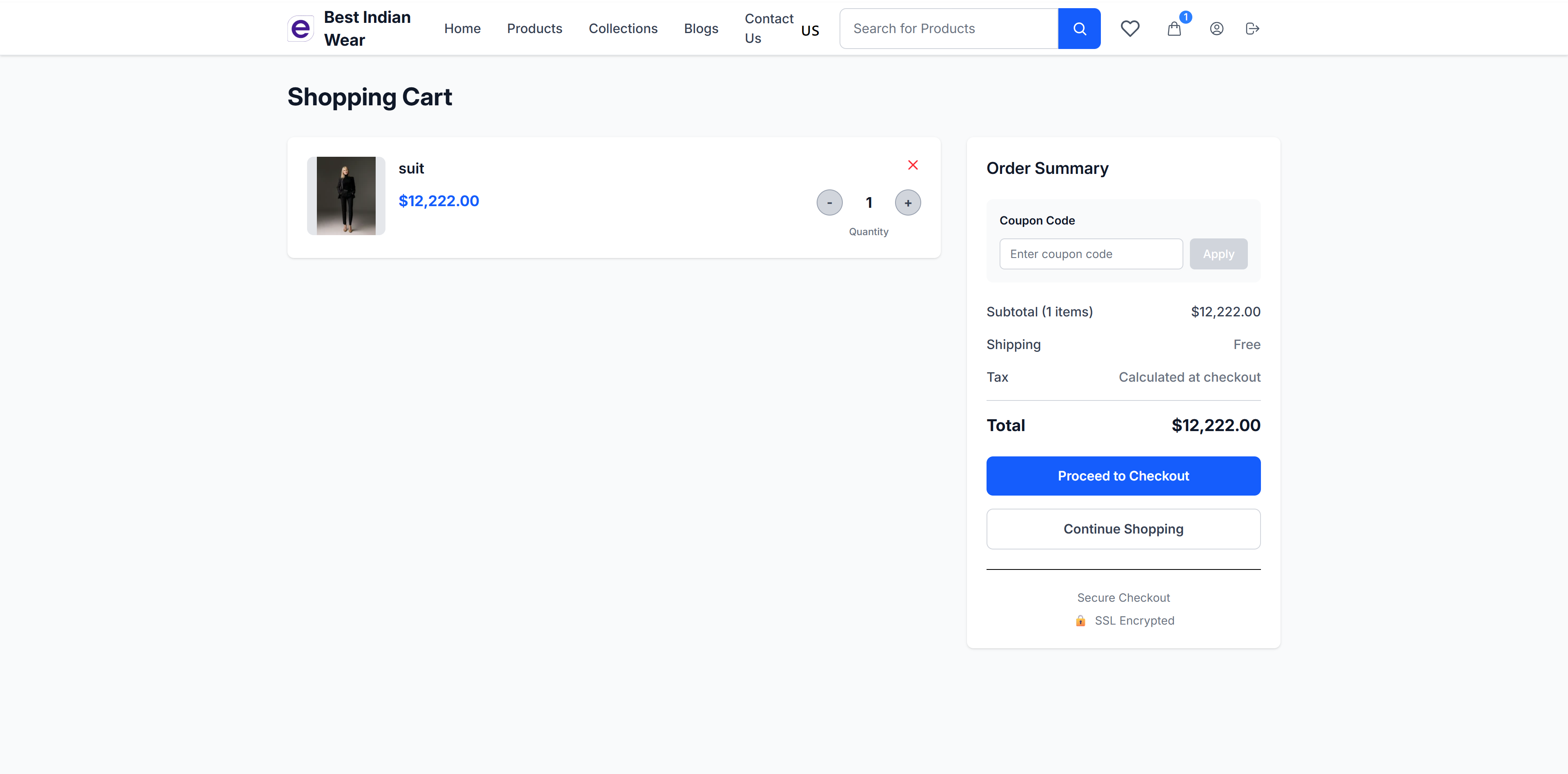
Task: Open the suit product thumbnail
Action: click(346, 195)
